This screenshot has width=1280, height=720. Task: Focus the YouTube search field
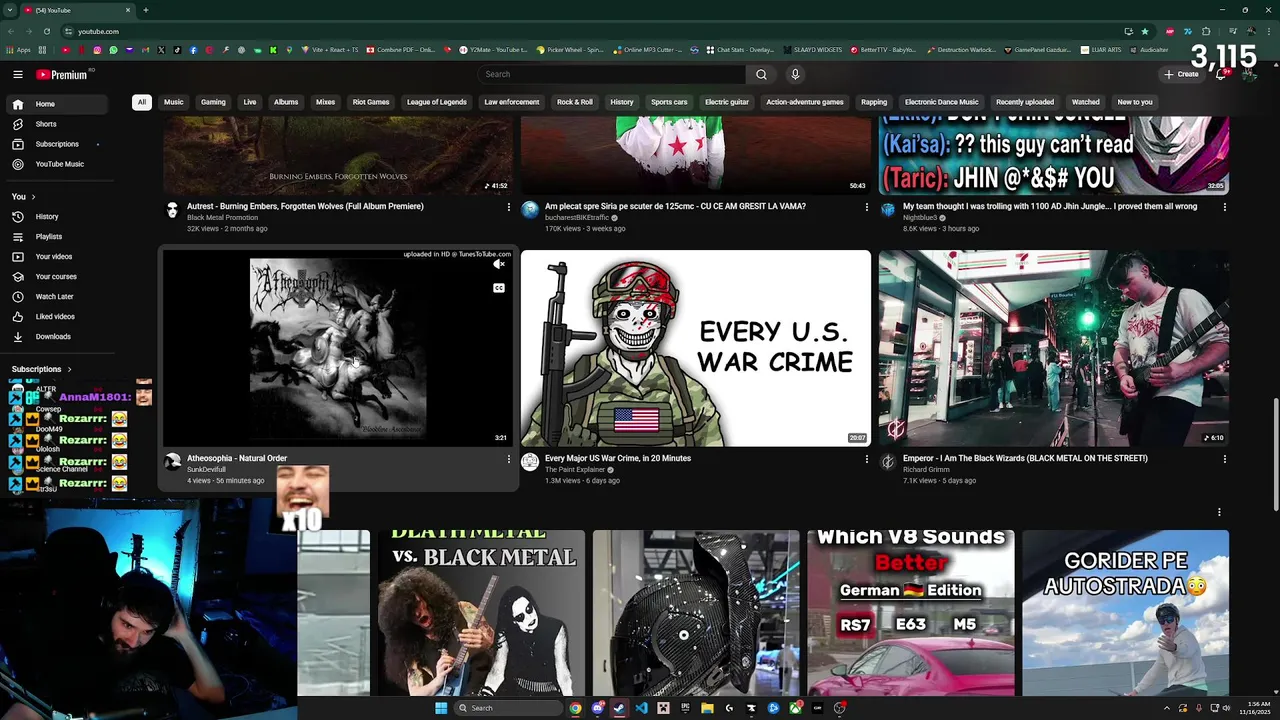pos(612,74)
